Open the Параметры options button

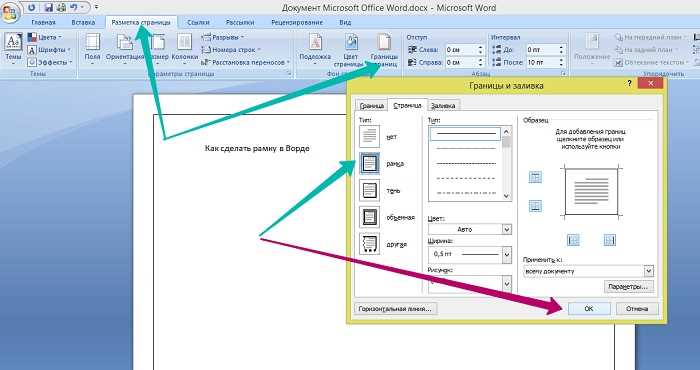629,287
